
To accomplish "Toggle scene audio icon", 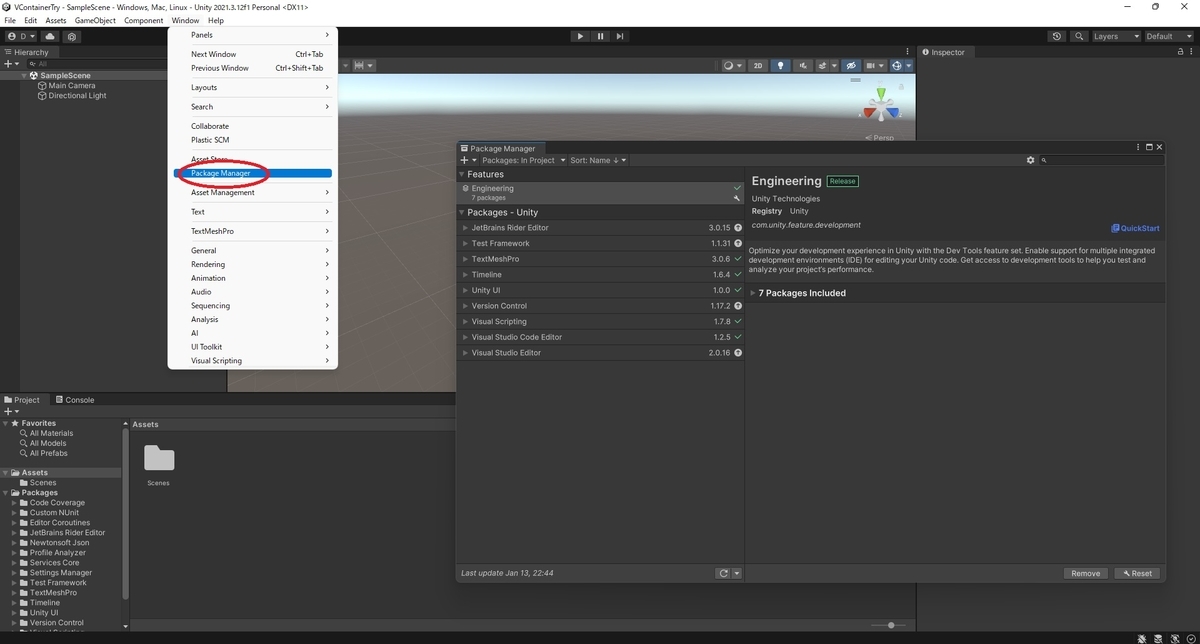I will 803,66.
